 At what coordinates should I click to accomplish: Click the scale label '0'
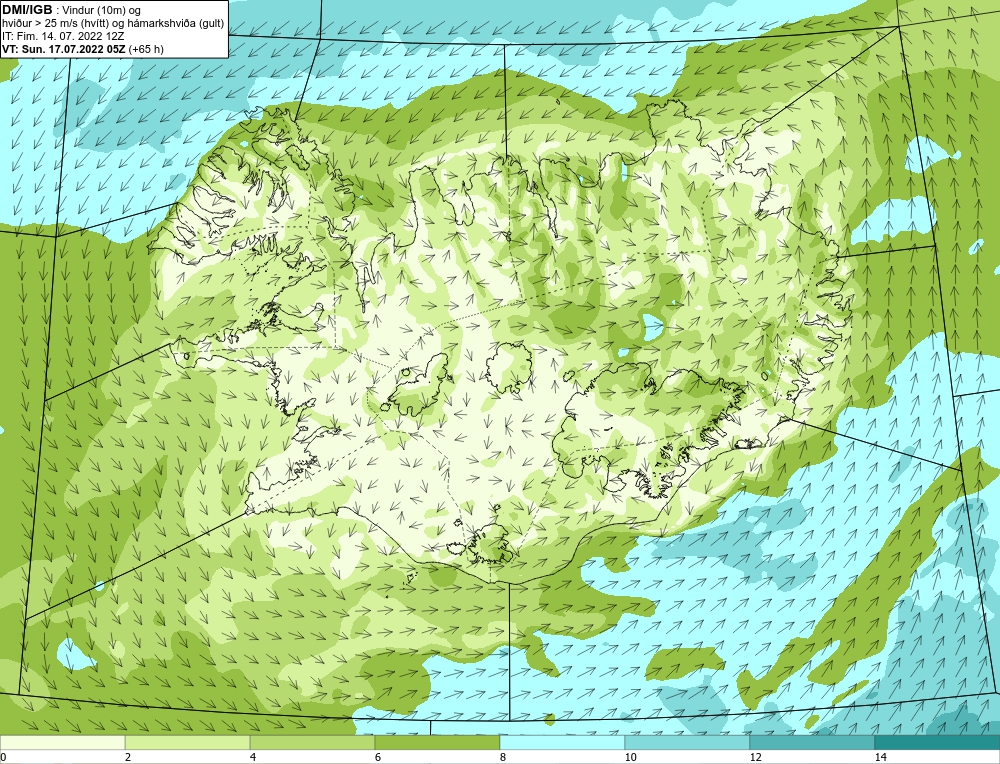click(x=3, y=757)
